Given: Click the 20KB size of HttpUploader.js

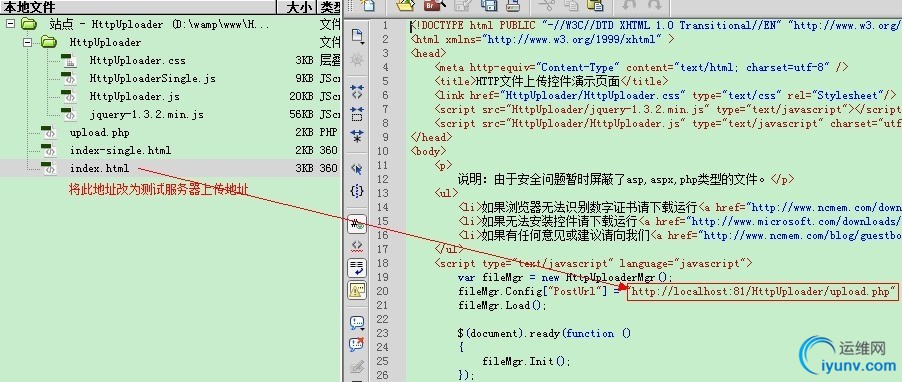Looking at the screenshot, I should point(301,96).
